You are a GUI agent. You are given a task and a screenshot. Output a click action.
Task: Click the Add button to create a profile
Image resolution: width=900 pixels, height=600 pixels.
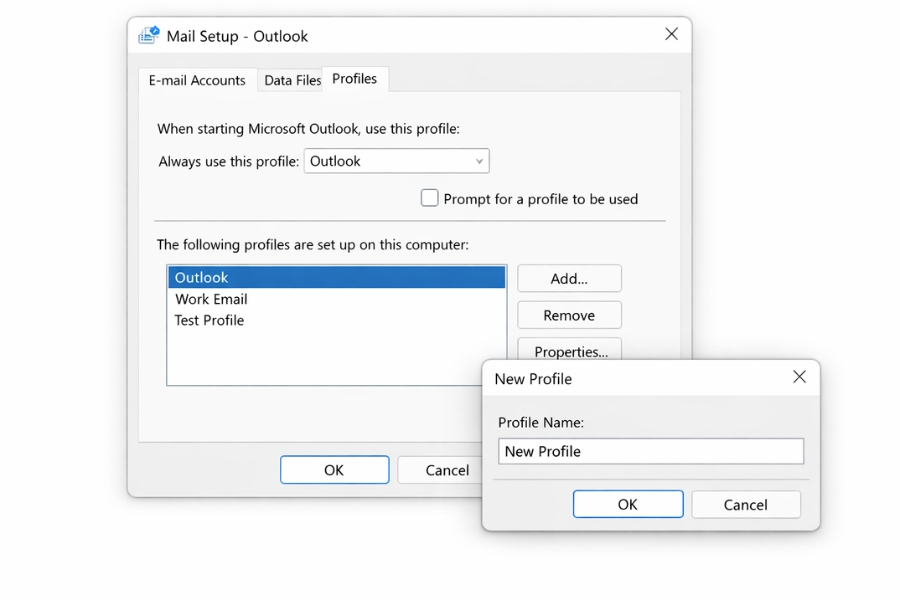[568, 278]
